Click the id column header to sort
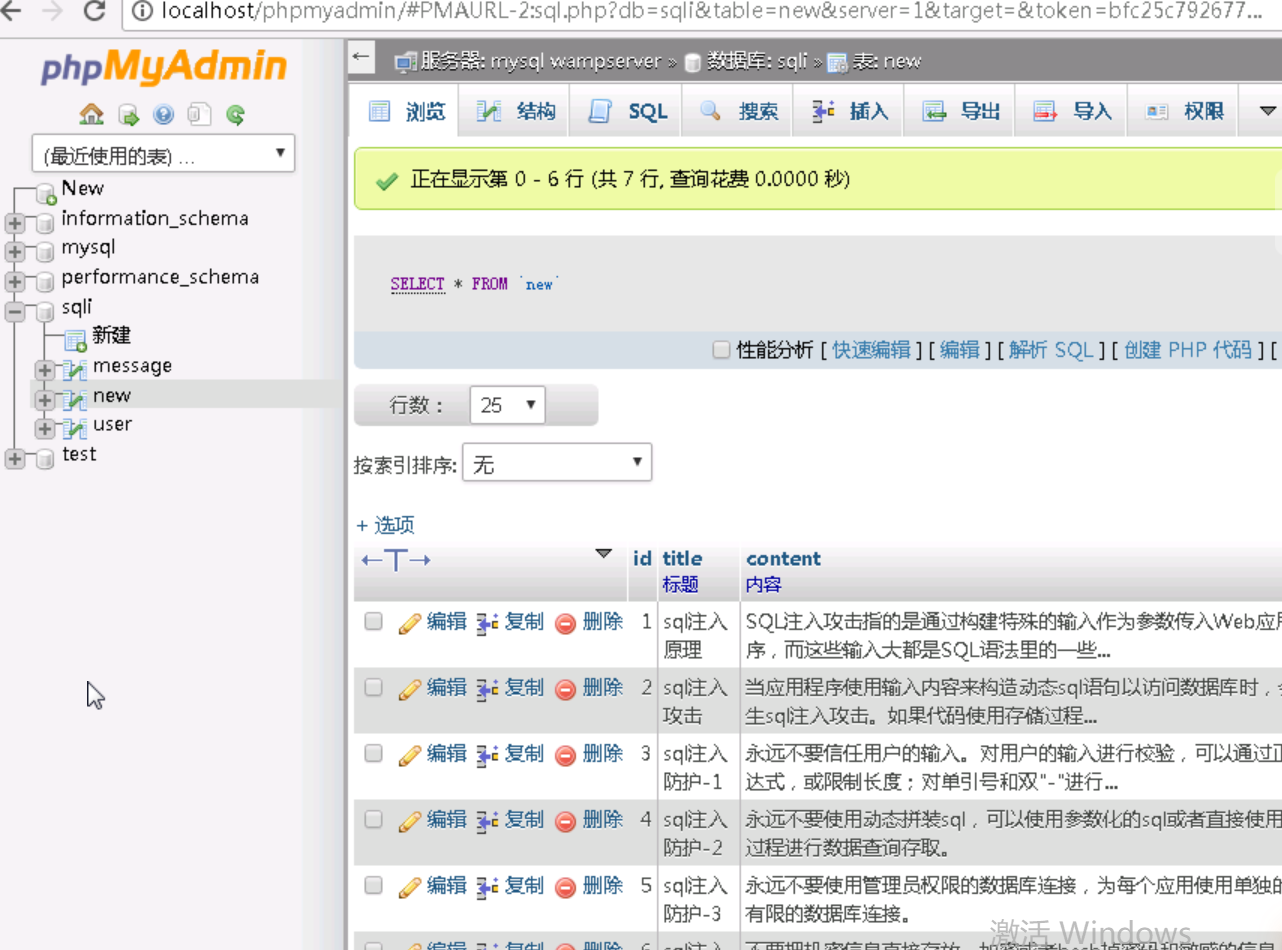The height and width of the screenshot is (950, 1282). (642, 558)
